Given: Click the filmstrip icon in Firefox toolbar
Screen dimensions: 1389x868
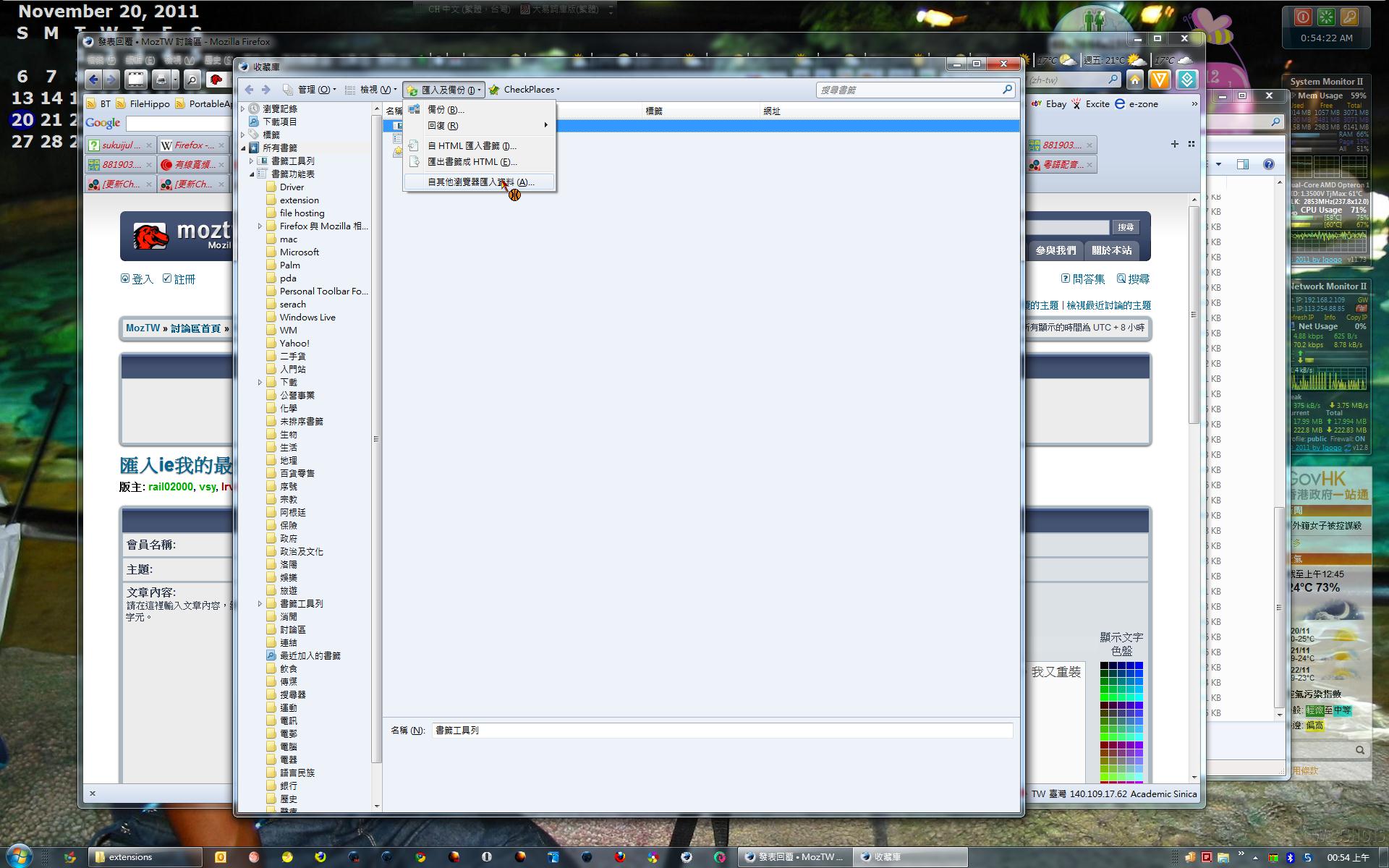Looking at the screenshot, I should (136, 80).
